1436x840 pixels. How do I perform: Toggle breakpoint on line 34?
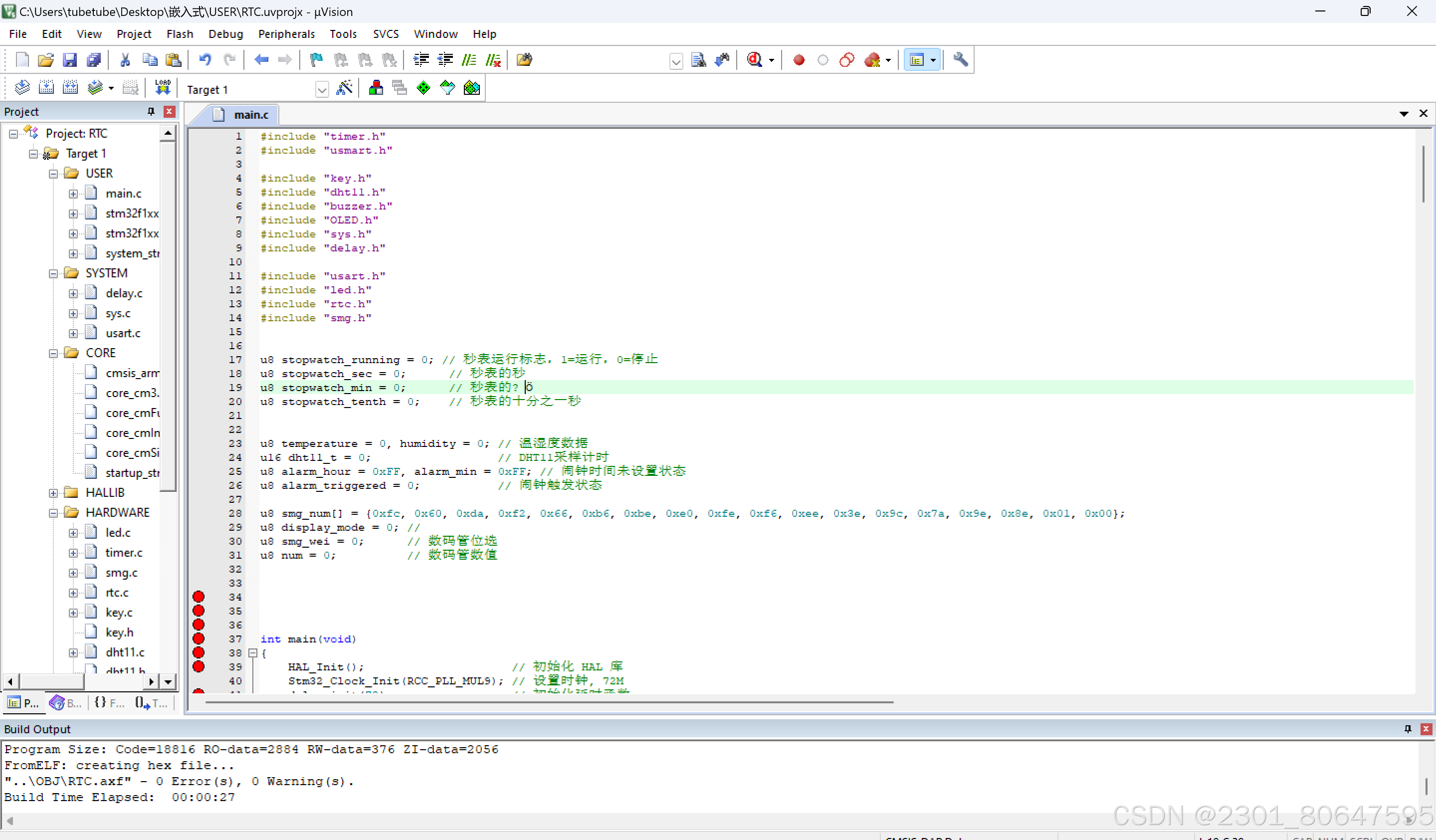tap(199, 597)
